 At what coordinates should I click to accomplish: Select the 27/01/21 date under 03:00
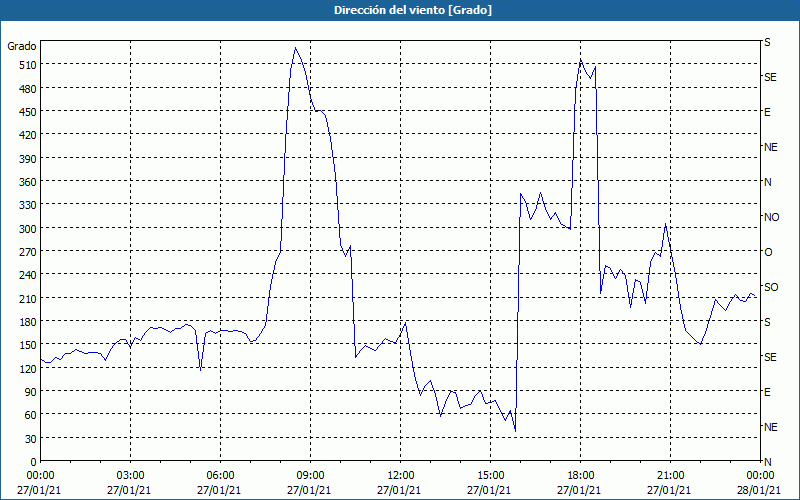coord(130,490)
